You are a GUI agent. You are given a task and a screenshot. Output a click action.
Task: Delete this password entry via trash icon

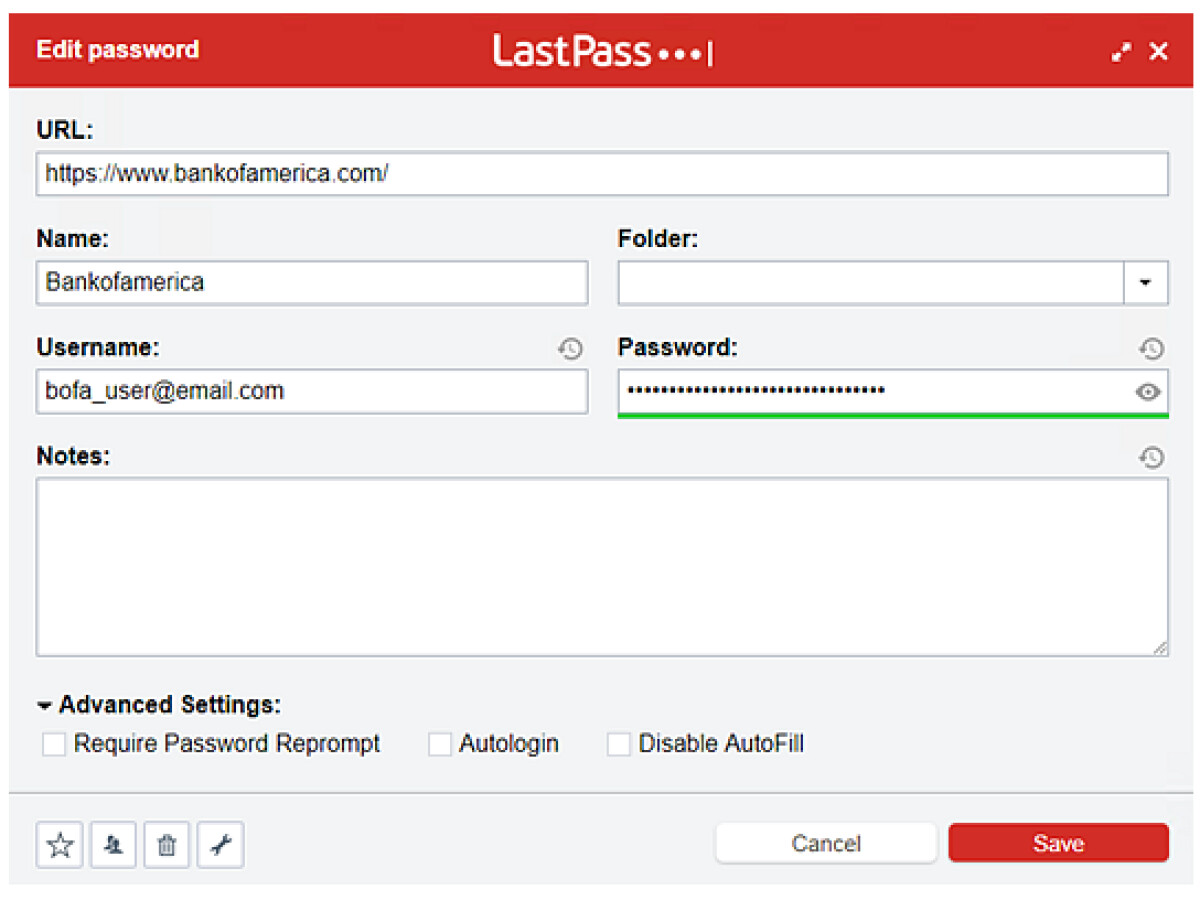pos(166,845)
